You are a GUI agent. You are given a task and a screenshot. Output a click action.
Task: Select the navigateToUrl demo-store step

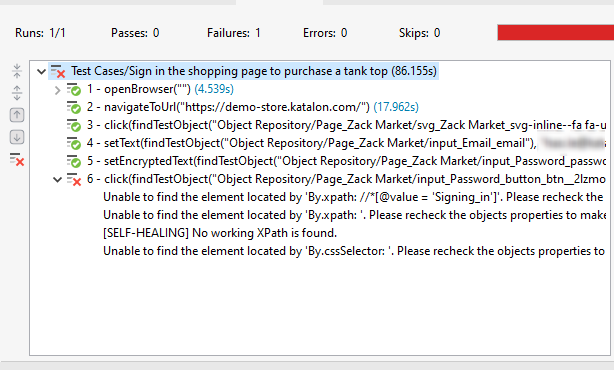[x=253, y=107]
